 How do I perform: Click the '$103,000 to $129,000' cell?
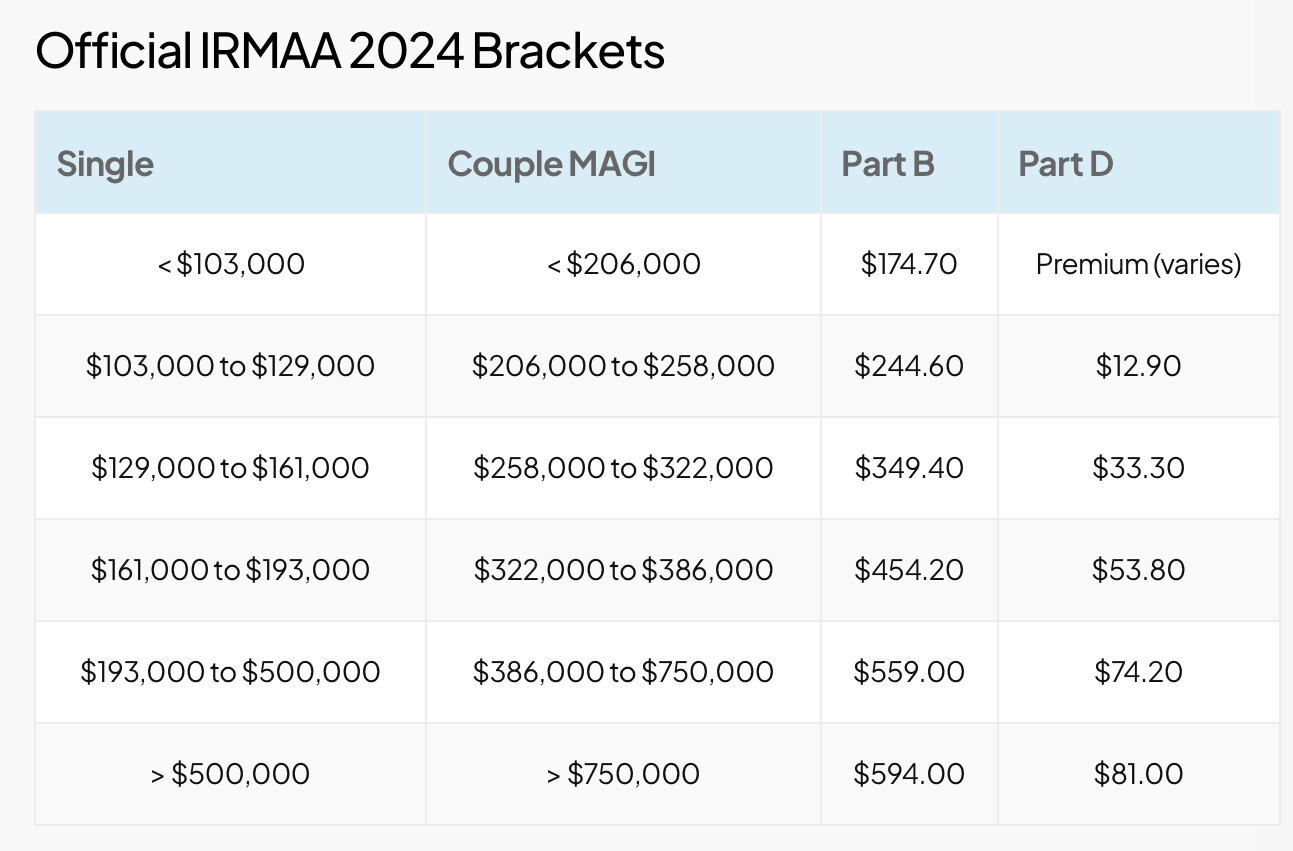pos(230,366)
